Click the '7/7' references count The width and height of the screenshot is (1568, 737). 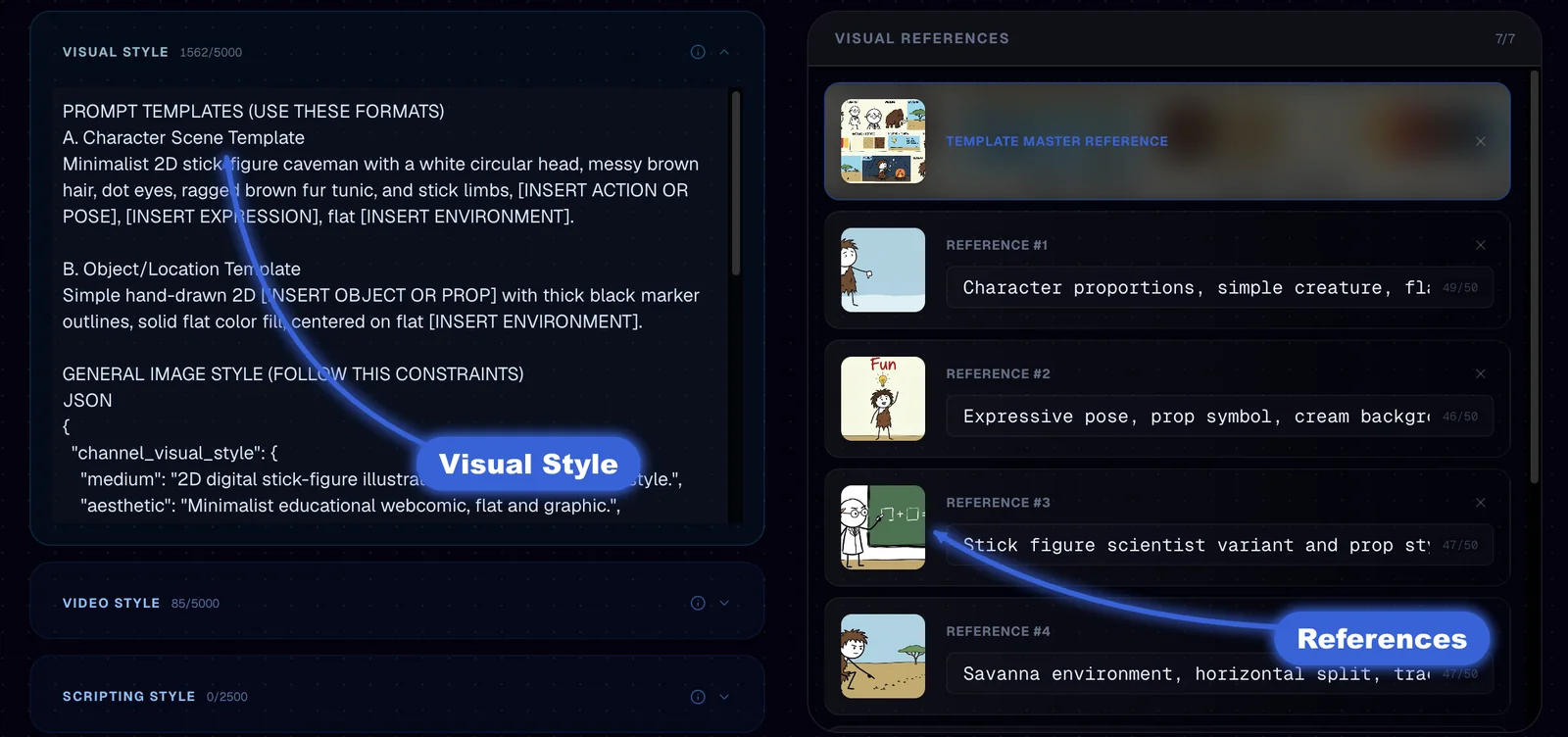click(x=1505, y=39)
